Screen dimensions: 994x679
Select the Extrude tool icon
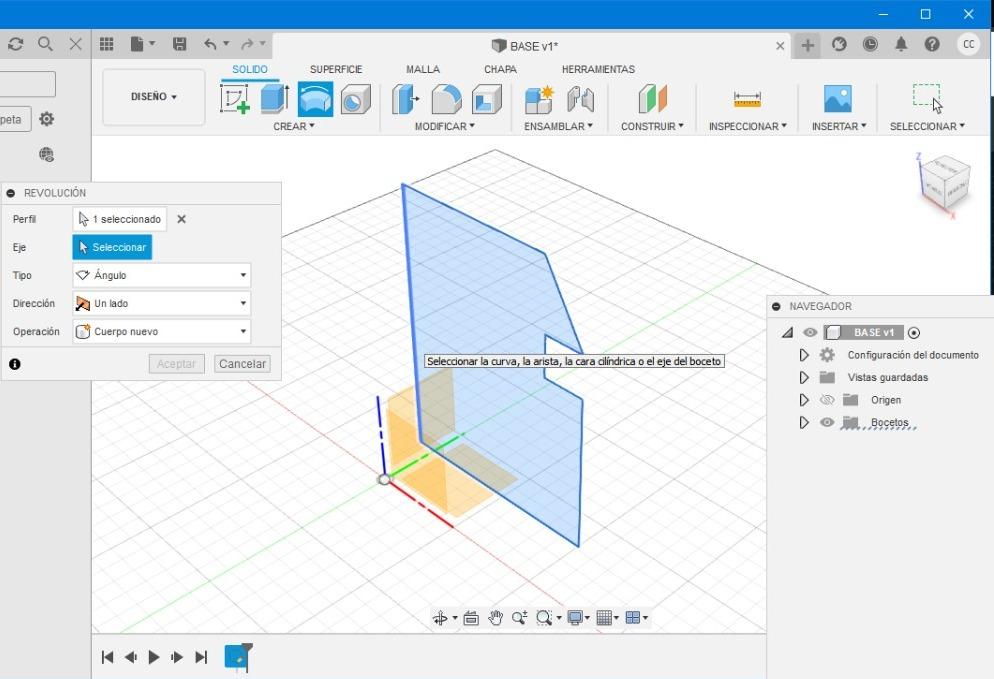[x=274, y=99]
